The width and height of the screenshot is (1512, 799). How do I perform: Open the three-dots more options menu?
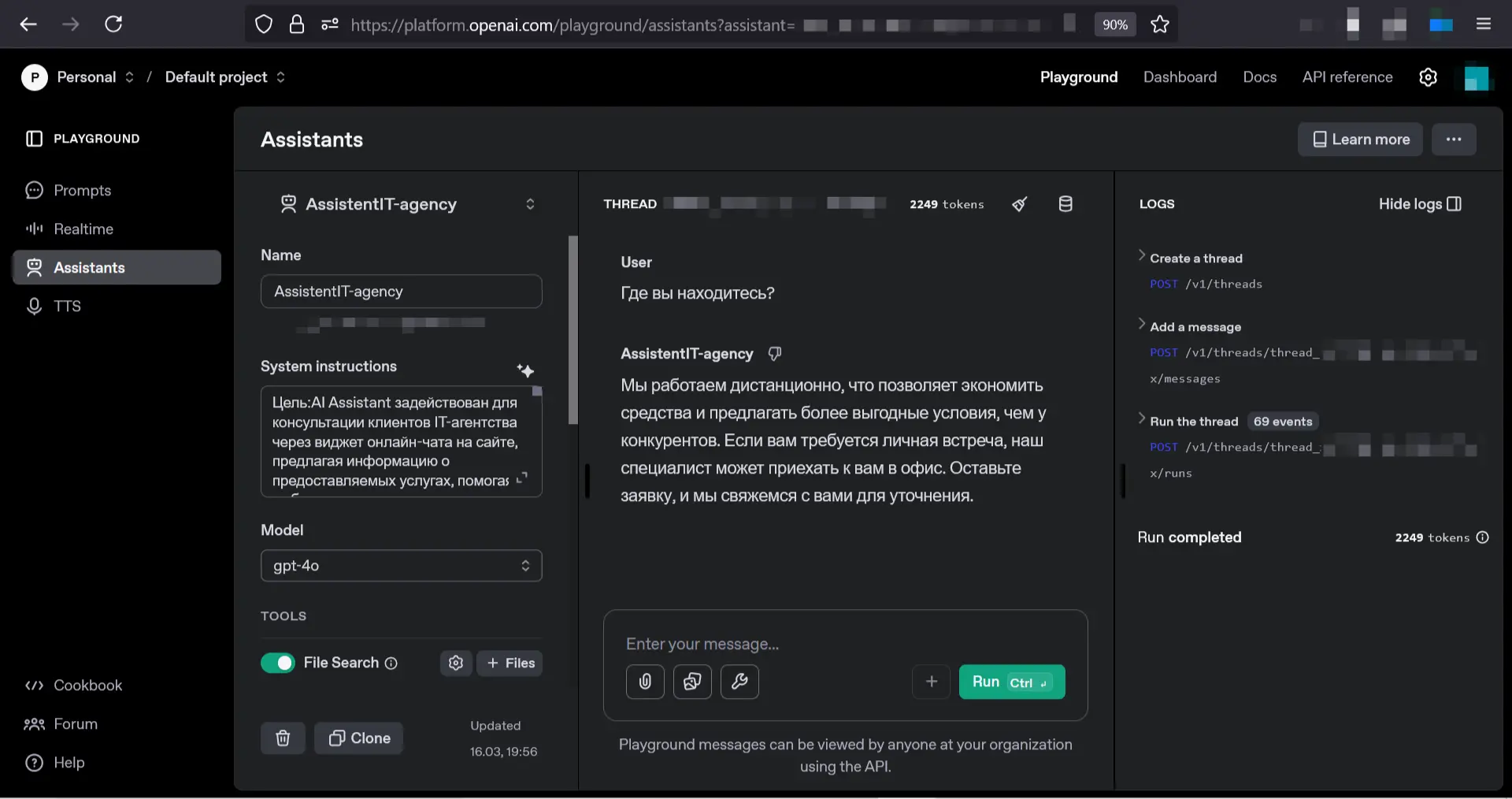[1454, 139]
